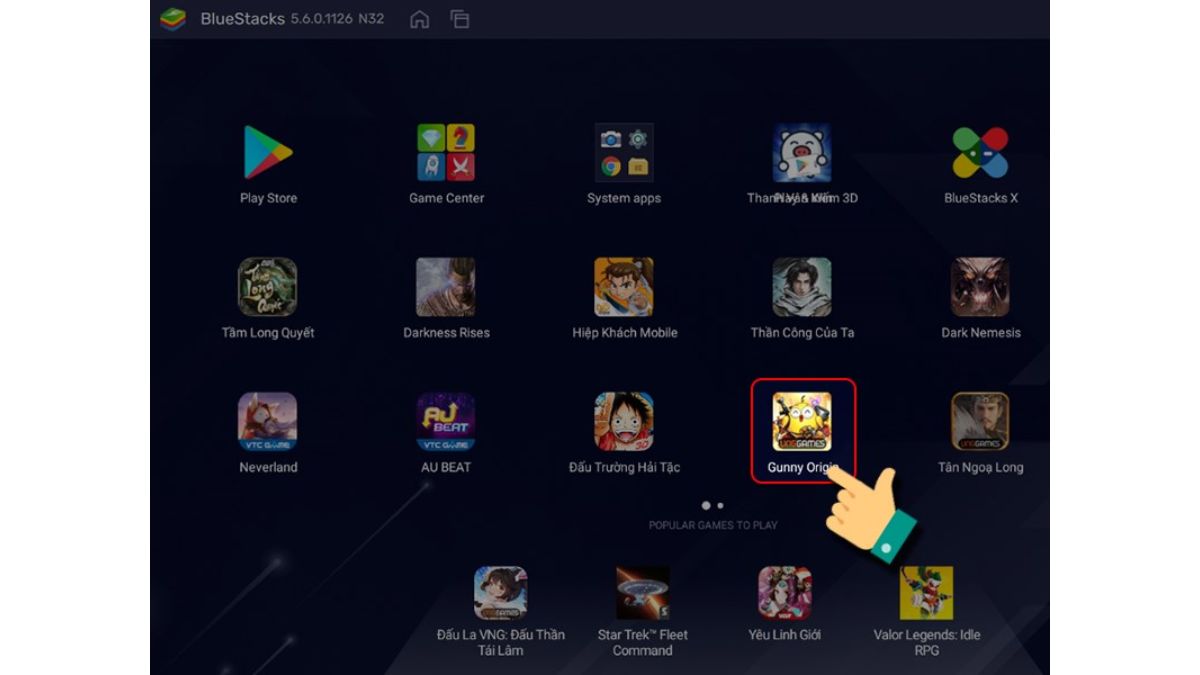Open the Yêu Linh Giới popular game

click(784, 593)
